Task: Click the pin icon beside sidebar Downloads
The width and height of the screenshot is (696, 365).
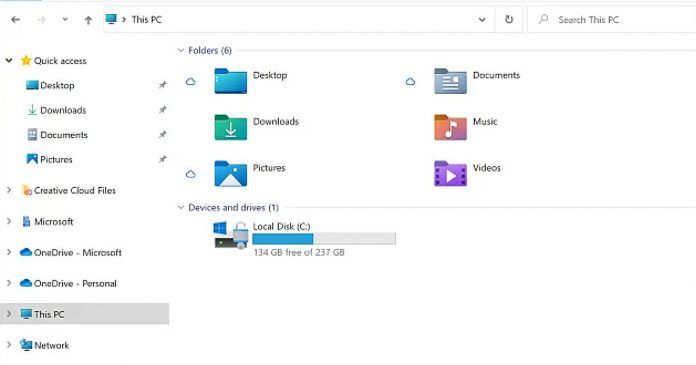Action: [163, 109]
